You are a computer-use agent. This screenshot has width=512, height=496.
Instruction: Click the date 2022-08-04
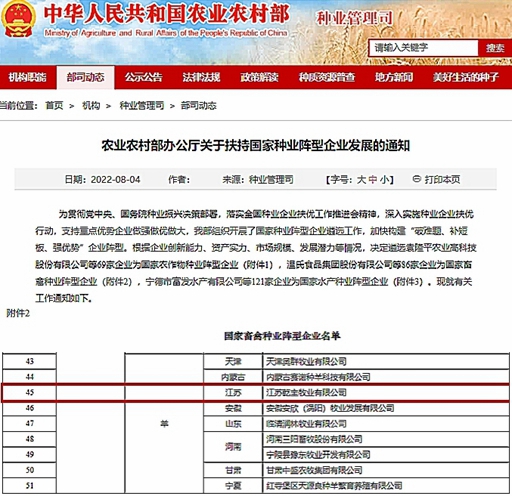point(116,180)
